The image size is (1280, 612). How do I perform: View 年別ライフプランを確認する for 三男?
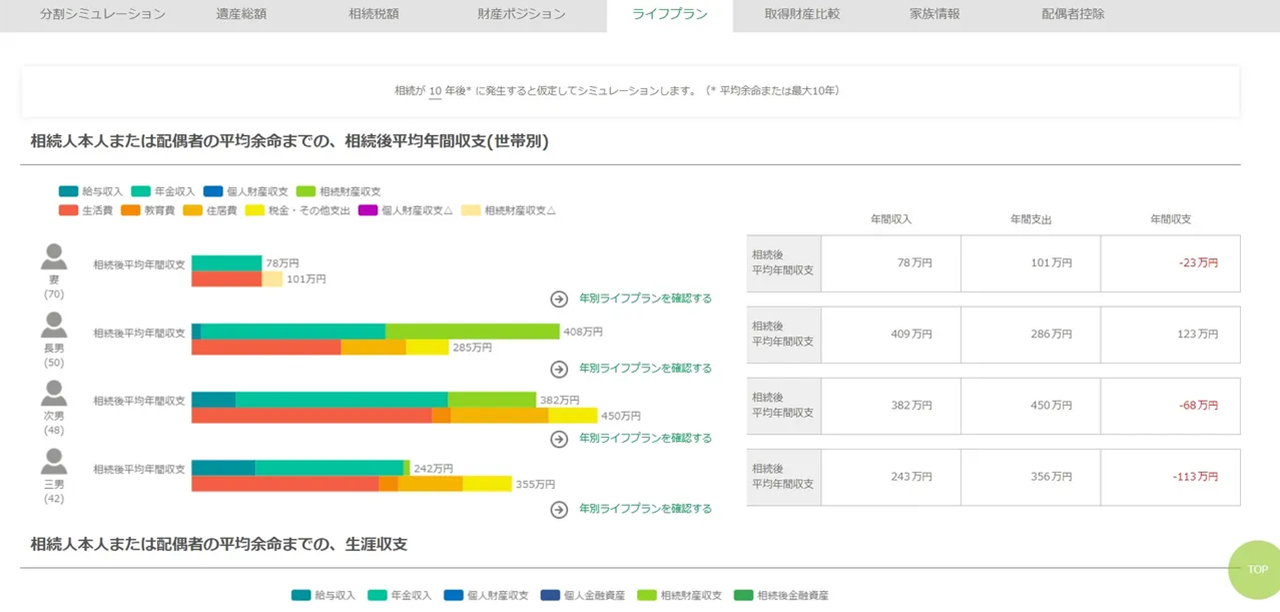(x=645, y=509)
